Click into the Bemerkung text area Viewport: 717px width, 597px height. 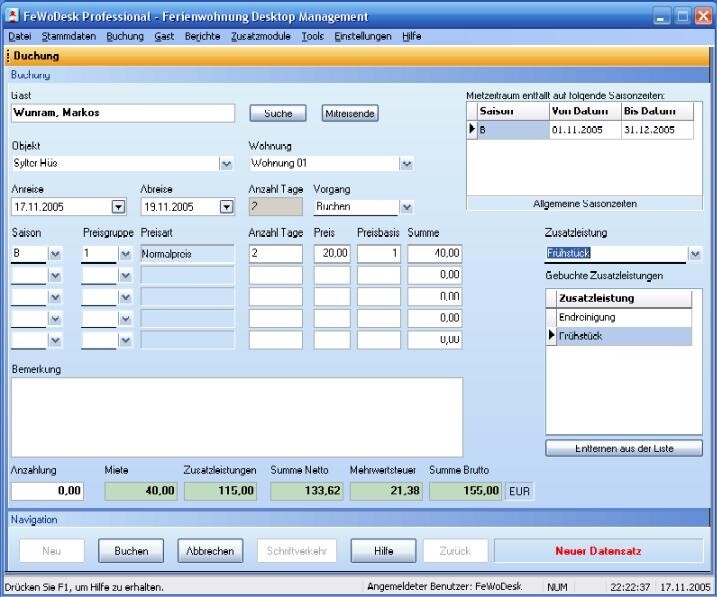237,417
